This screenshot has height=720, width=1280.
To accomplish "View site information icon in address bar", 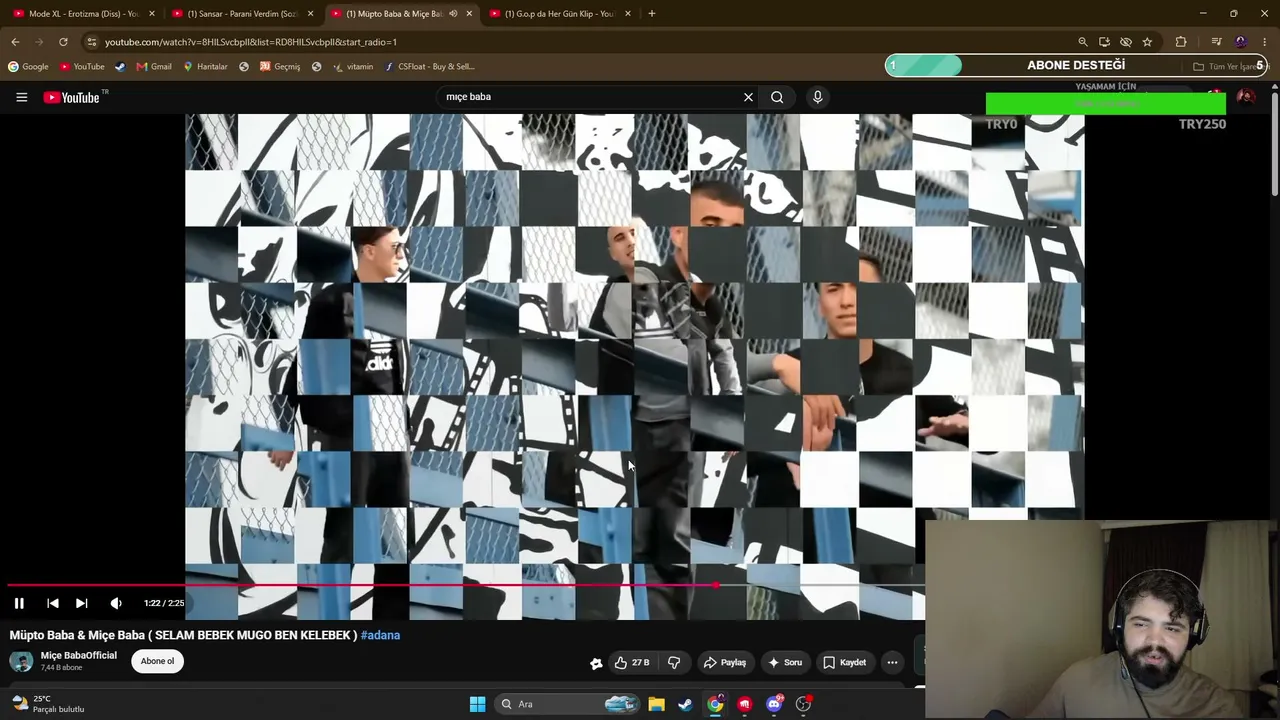I will (x=91, y=42).
